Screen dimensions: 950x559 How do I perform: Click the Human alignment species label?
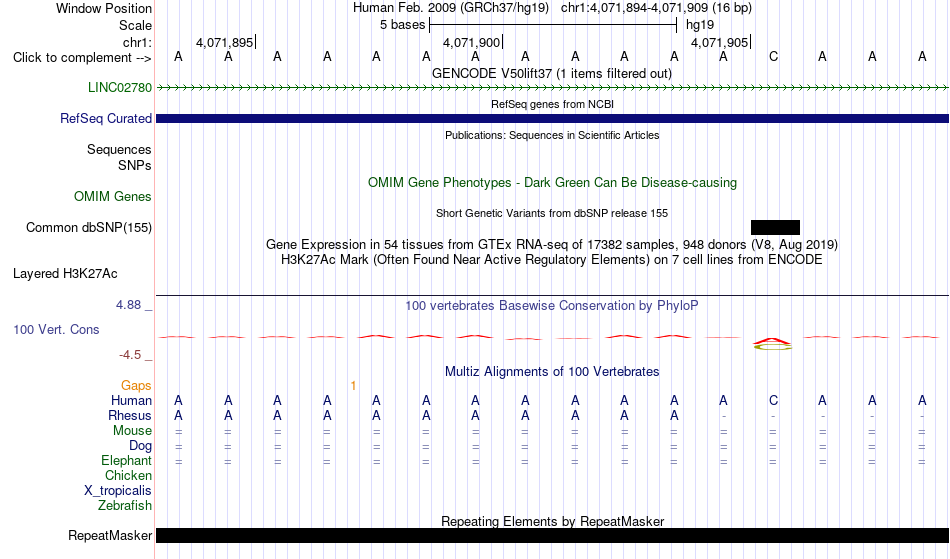131,400
